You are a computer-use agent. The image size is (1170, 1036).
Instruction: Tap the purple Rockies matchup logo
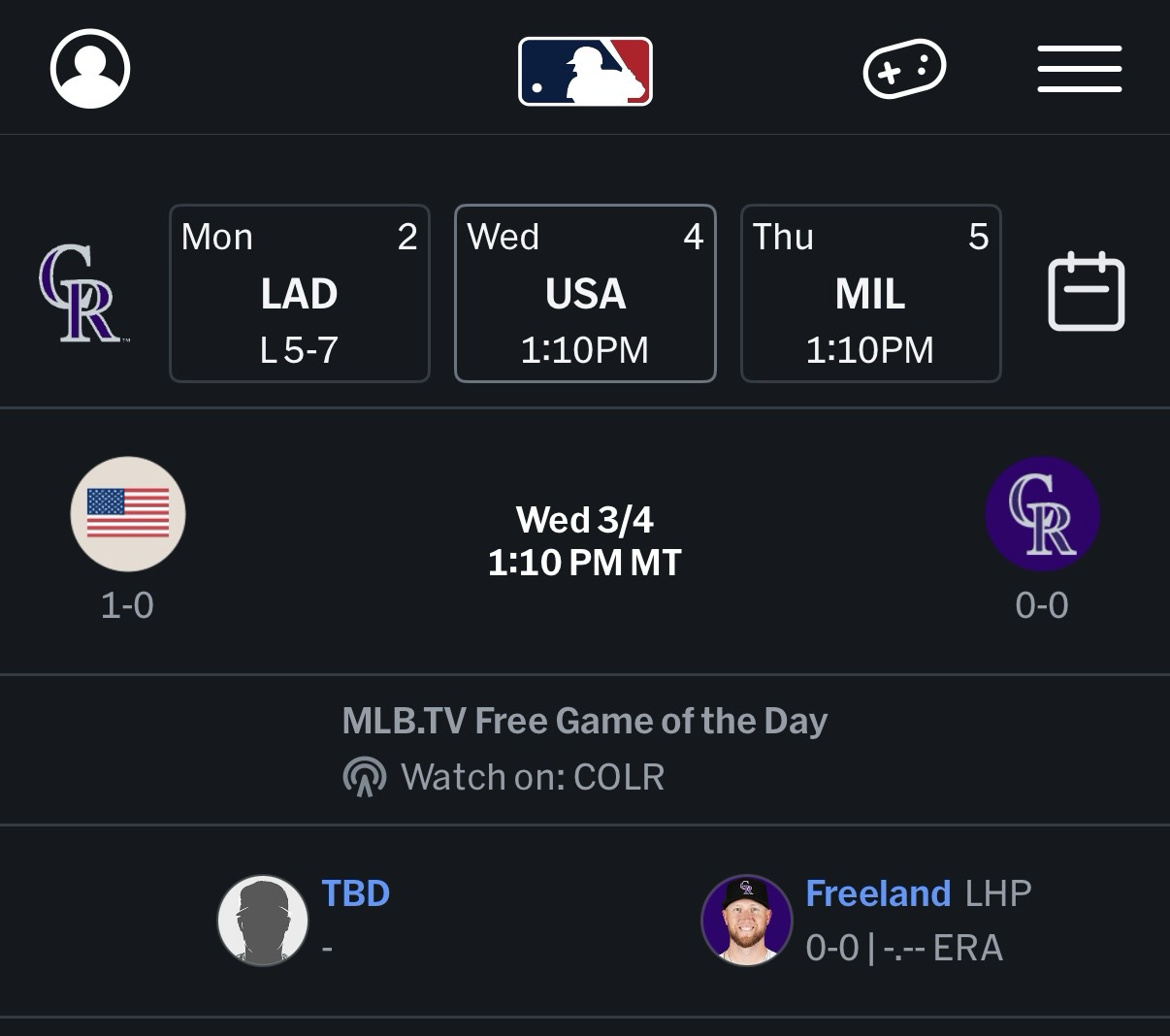coord(1042,513)
